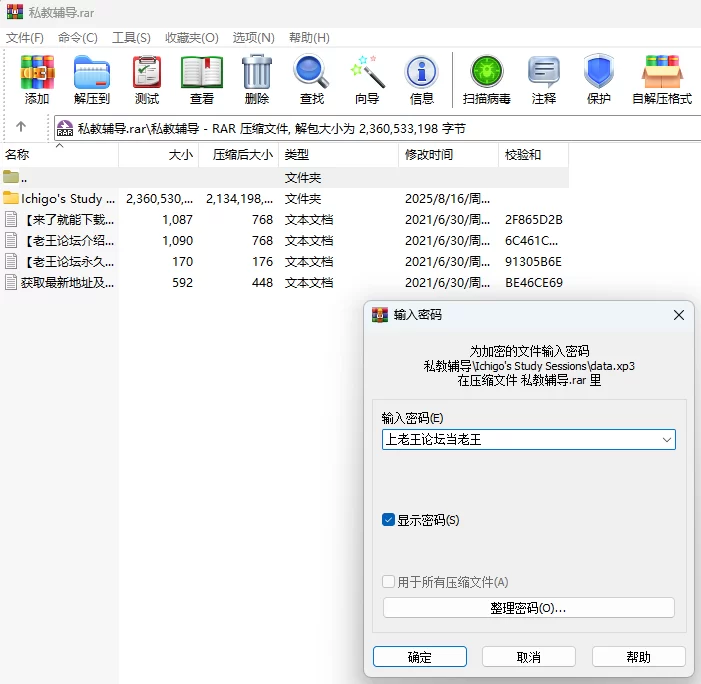Viewport: 701px width, 684px height.
Task: Go up one level with arrow button
Action: pyautogui.click(x=21, y=127)
